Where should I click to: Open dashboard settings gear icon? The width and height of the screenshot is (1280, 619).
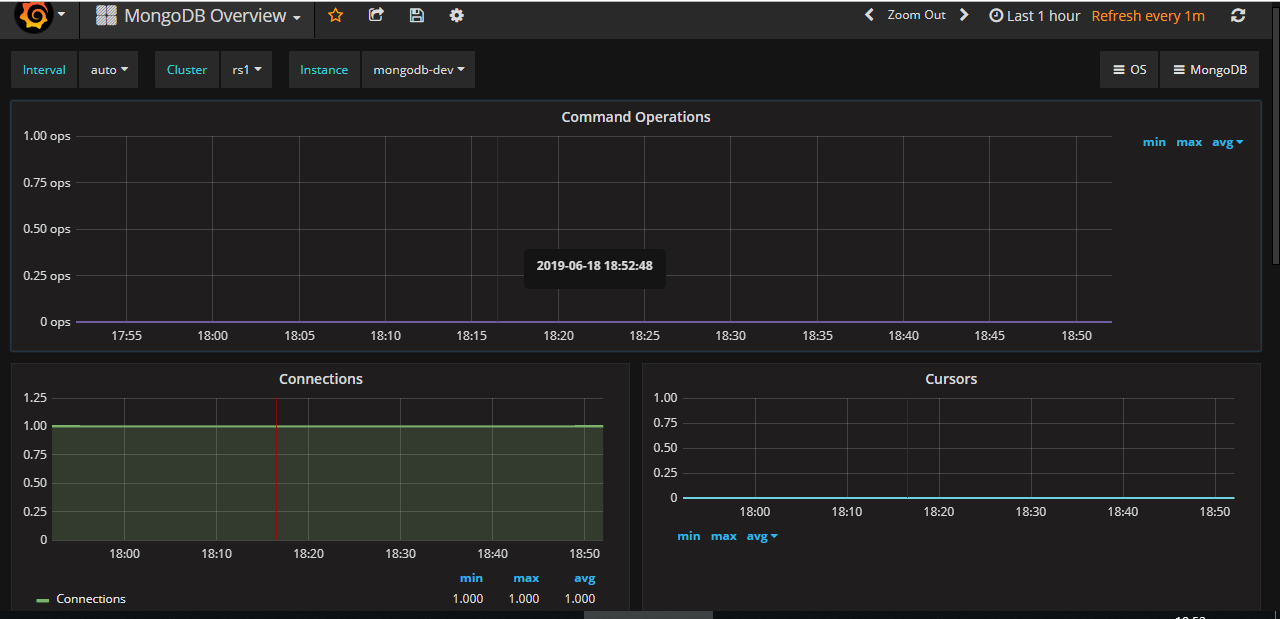tap(457, 15)
